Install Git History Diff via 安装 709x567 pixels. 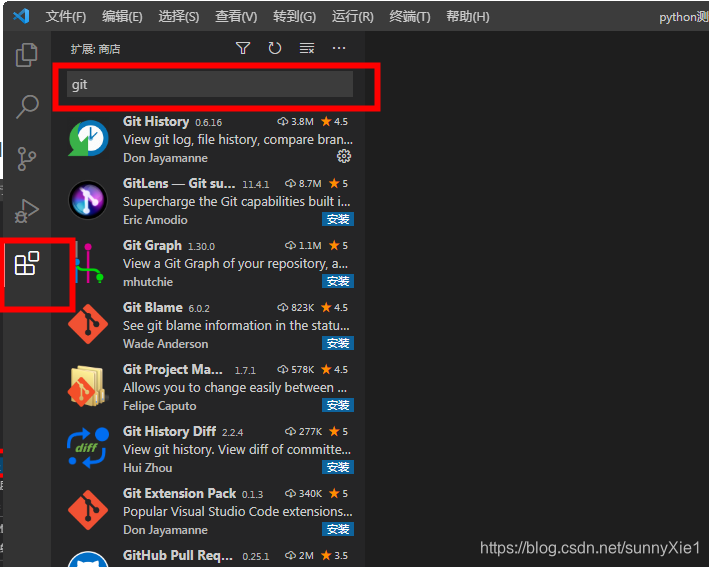point(338,467)
